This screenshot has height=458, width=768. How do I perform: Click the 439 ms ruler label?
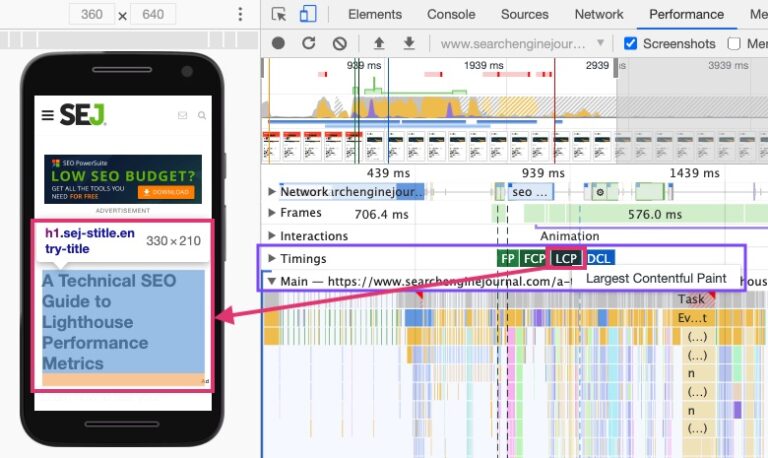pyautogui.click(x=388, y=173)
